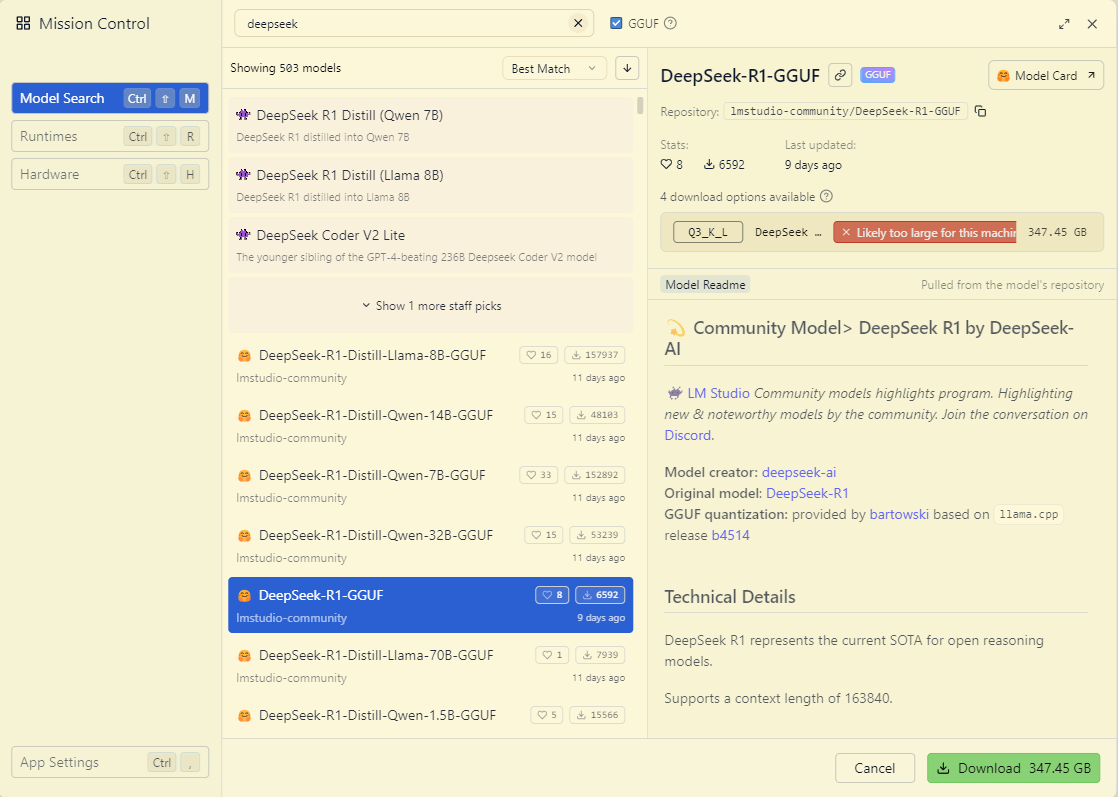
Task: Open the Hardware section
Action: coord(109,174)
